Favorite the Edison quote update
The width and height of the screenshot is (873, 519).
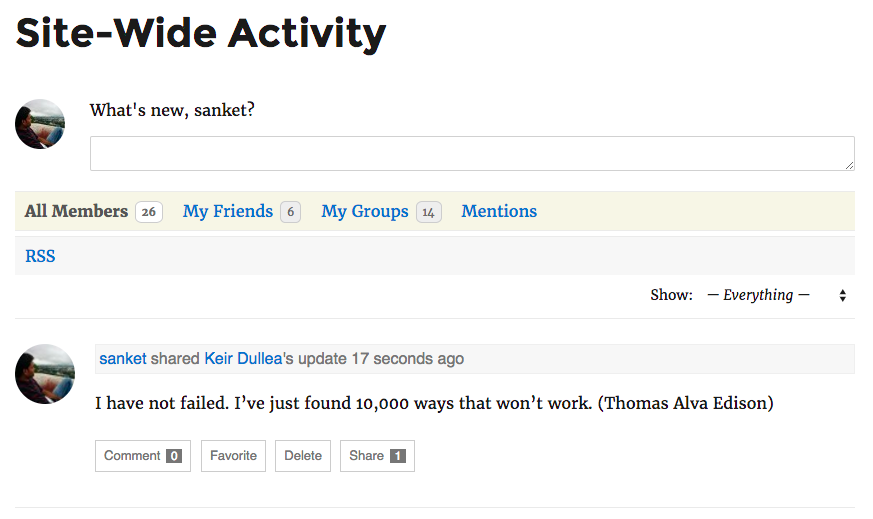pyautogui.click(x=233, y=455)
